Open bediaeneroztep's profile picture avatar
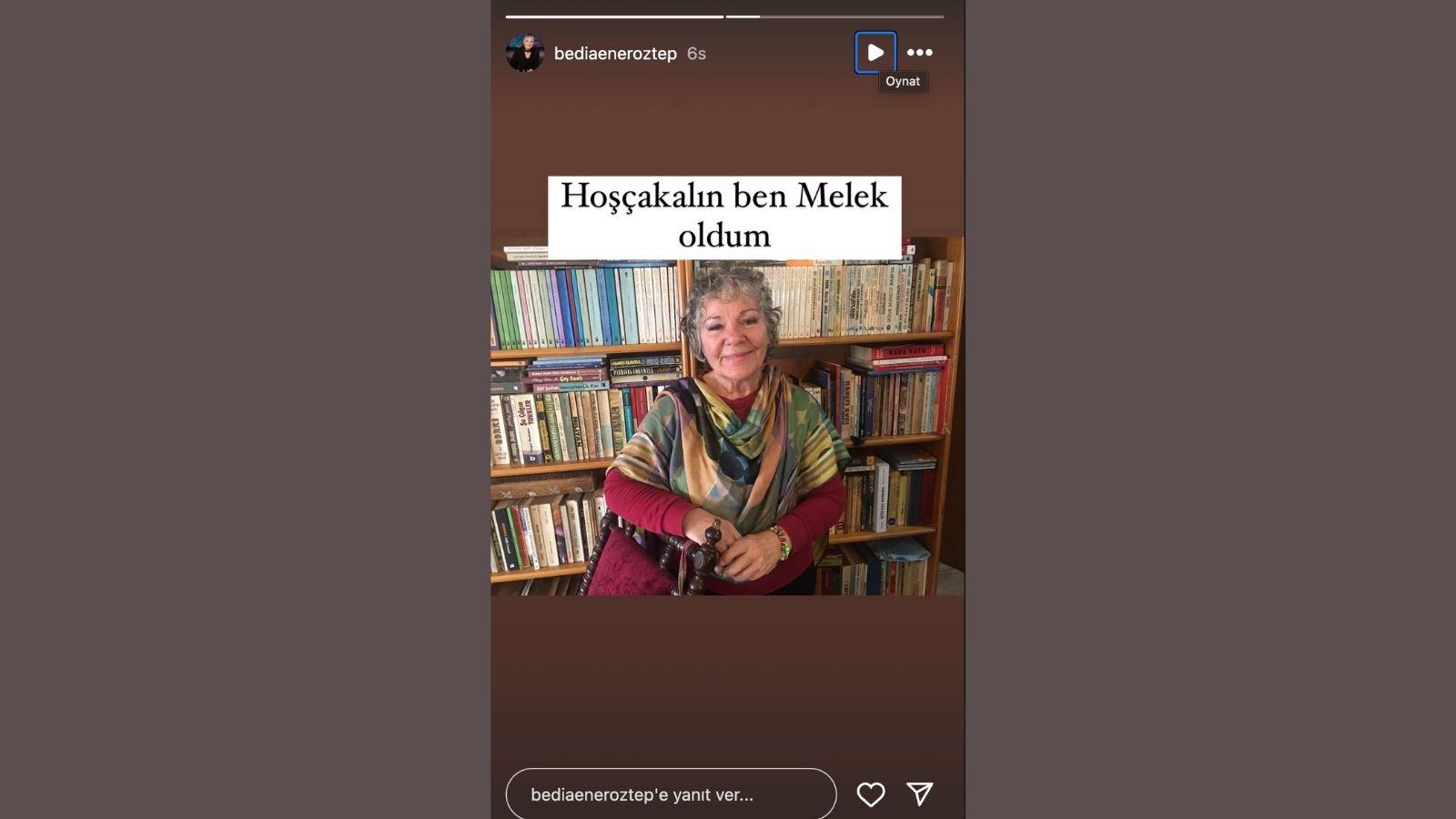The width and height of the screenshot is (1456, 819). click(525, 53)
